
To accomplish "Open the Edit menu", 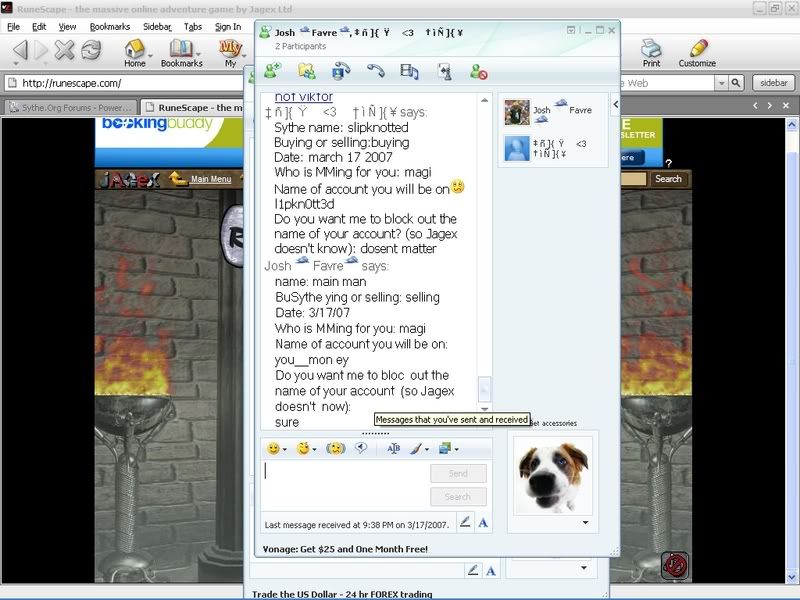I will (x=39, y=27).
